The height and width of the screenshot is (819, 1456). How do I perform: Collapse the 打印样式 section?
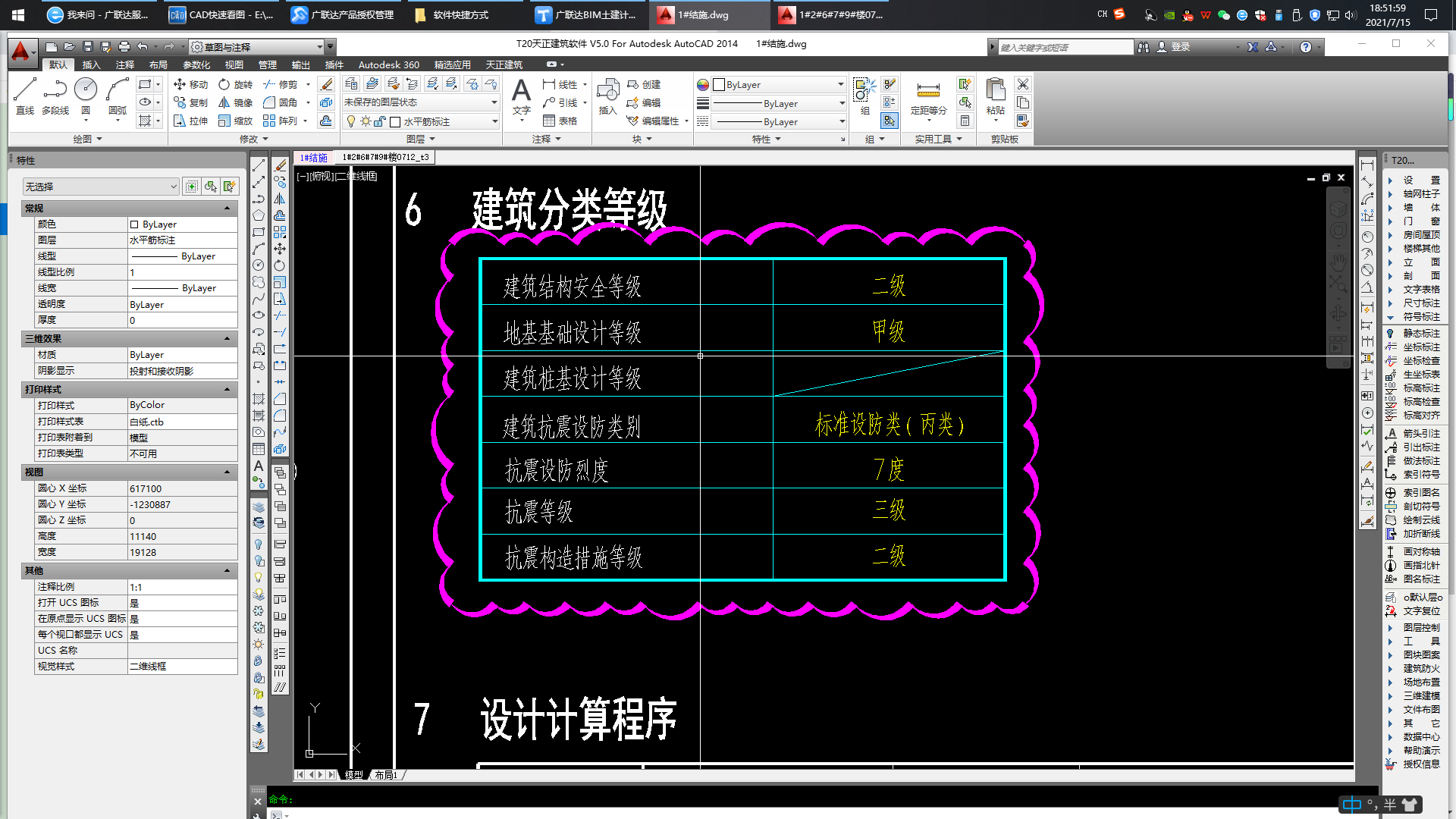point(227,390)
